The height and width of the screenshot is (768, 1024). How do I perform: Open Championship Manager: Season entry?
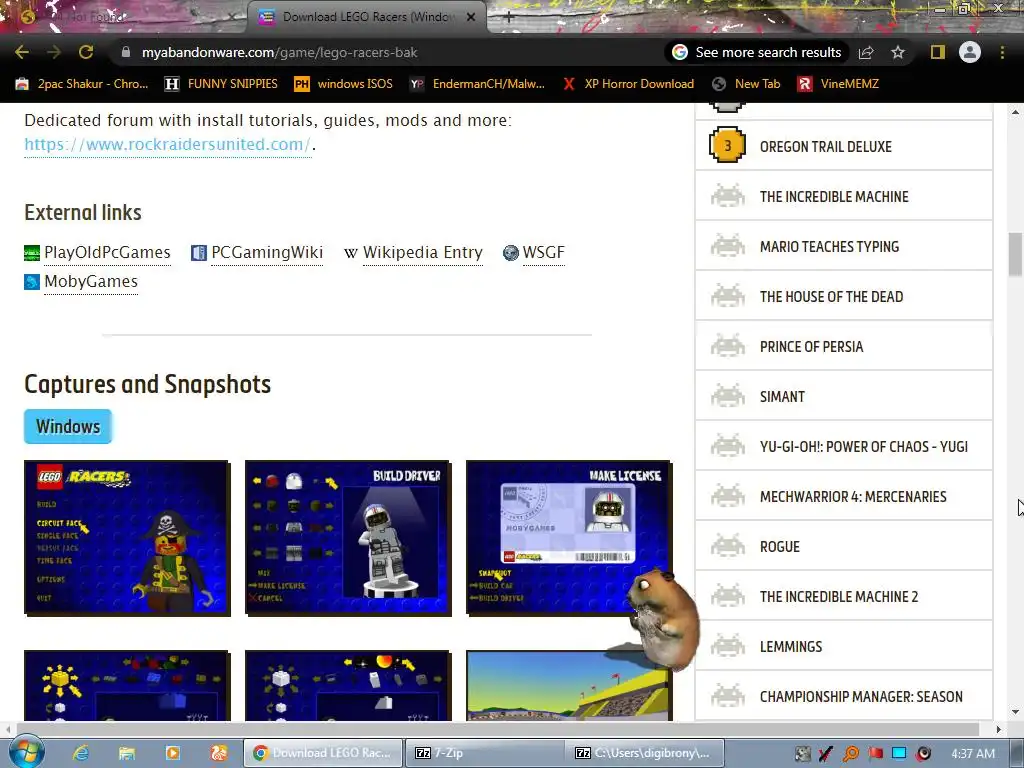click(x=861, y=697)
